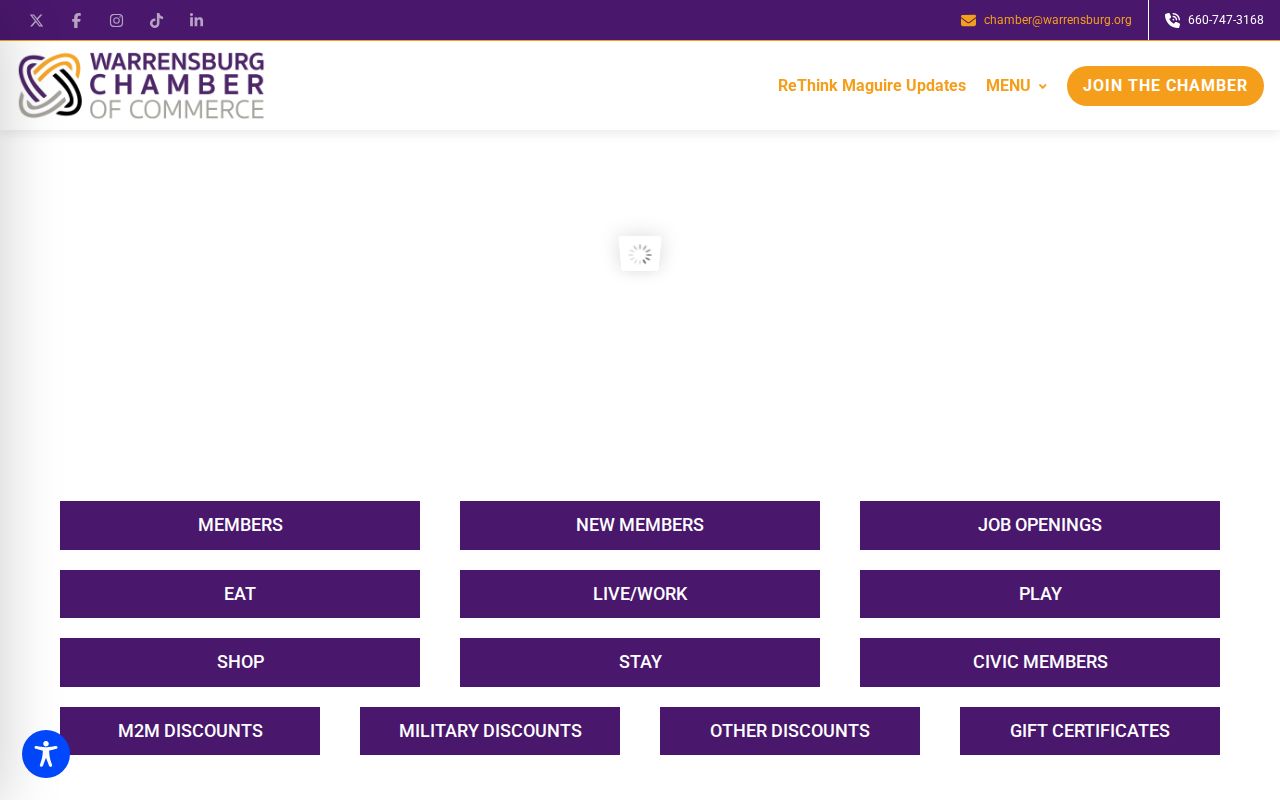Select the LIVE/WORK category
Viewport: 1280px width, 800px height.
tap(640, 594)
